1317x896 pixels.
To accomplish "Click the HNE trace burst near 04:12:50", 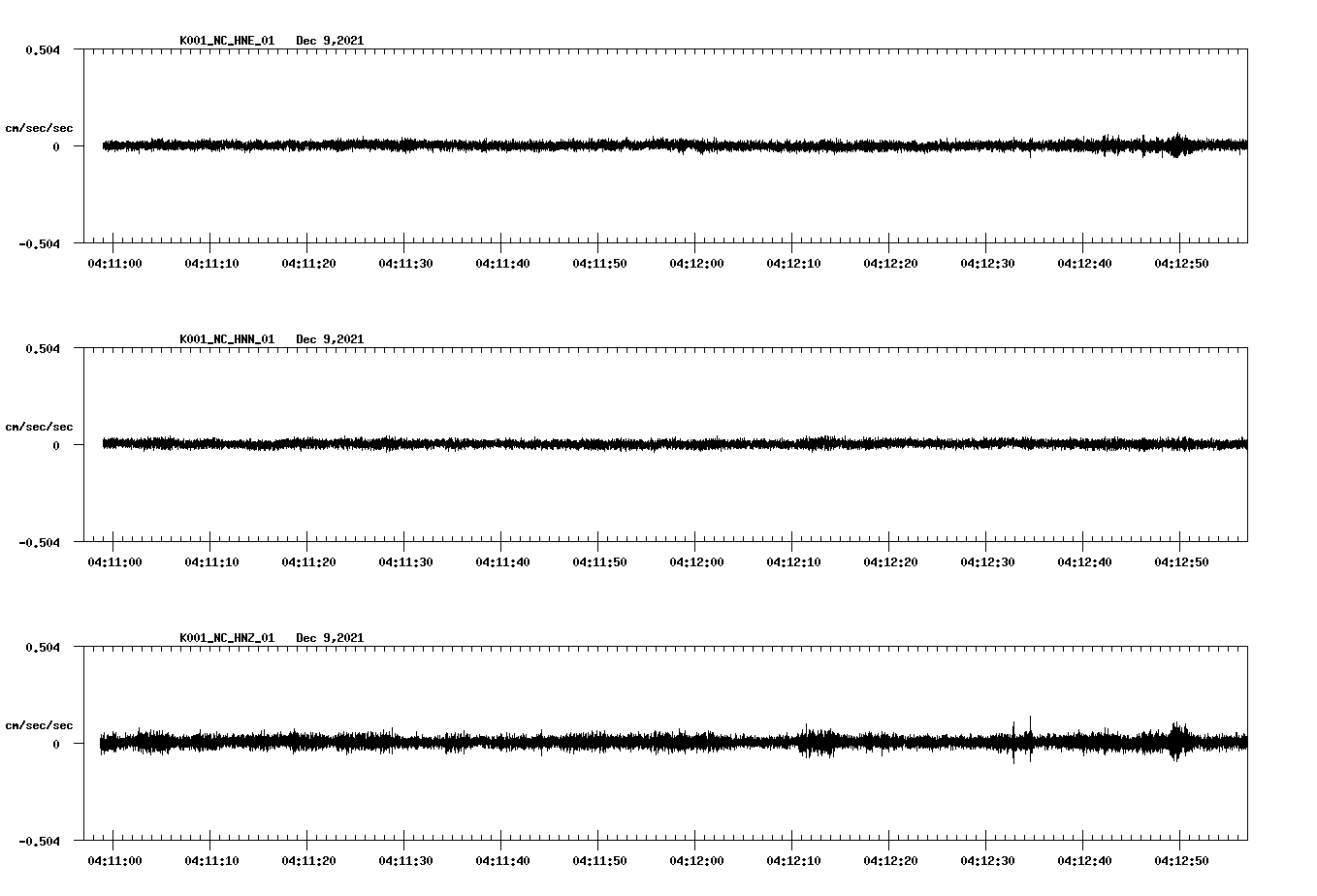I will point(1176,145).
